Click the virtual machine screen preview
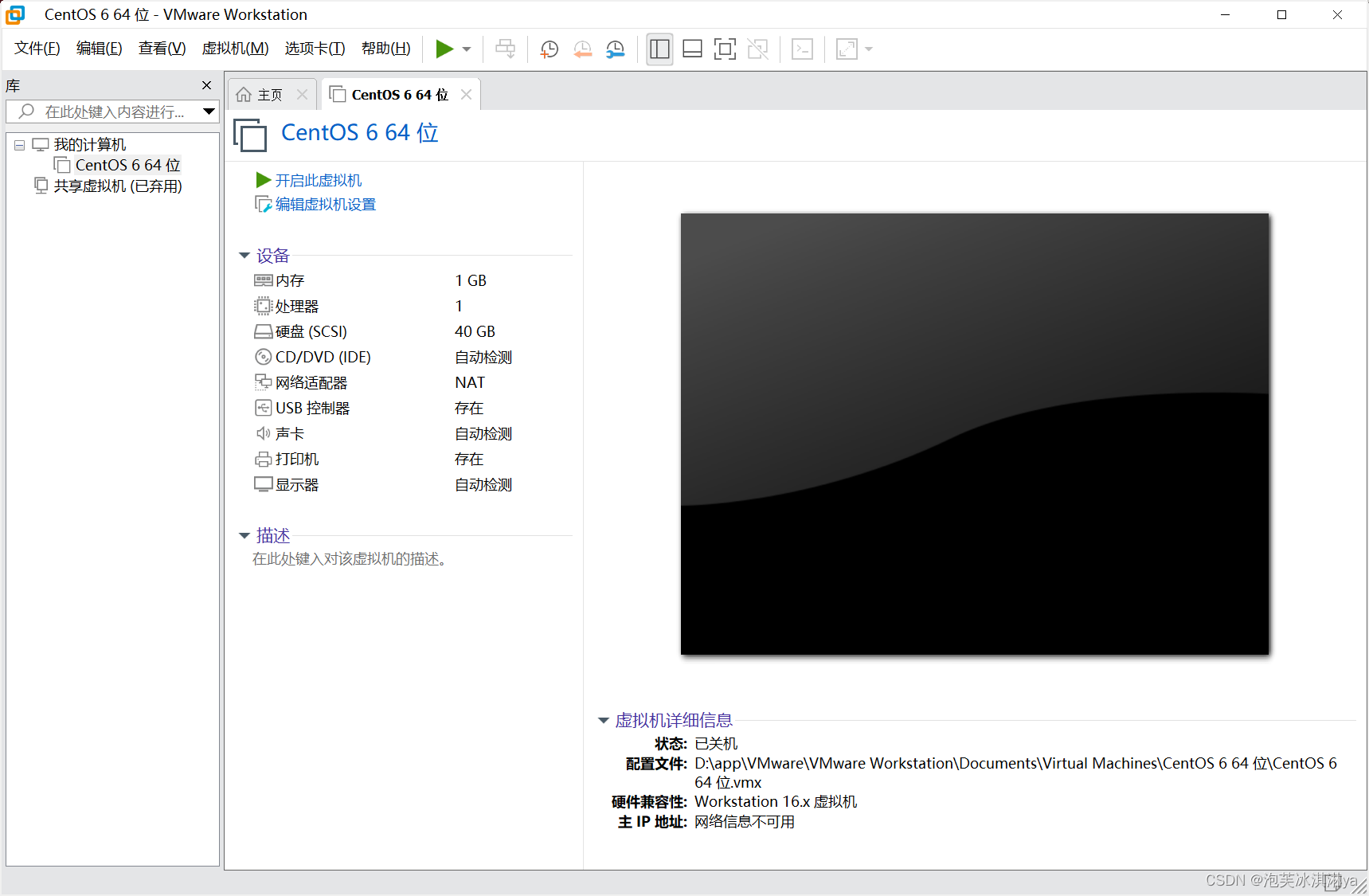Screen dimensions: 1369x896 click(x=975, y=434)
